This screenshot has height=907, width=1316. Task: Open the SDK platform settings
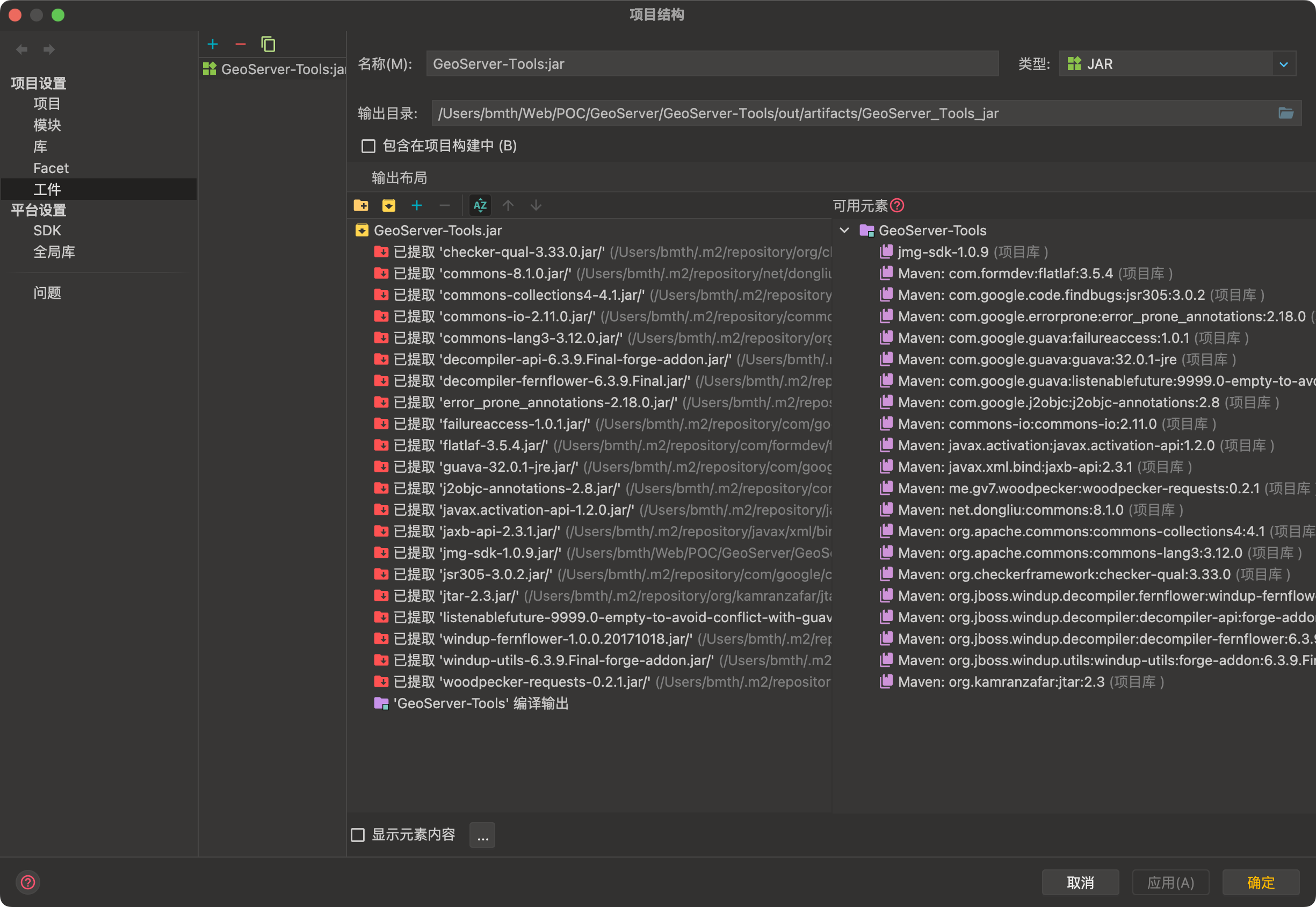tap(47, 231)
